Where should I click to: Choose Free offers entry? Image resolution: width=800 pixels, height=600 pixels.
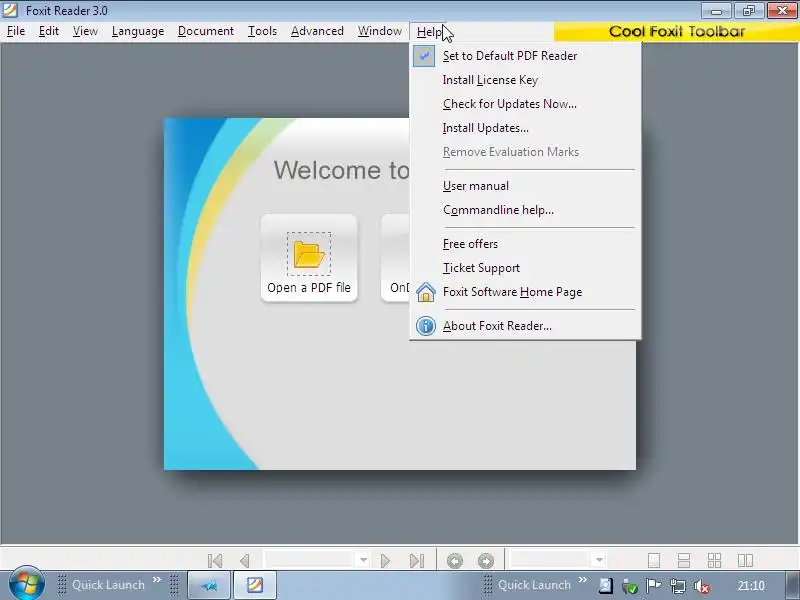(525, 244)
